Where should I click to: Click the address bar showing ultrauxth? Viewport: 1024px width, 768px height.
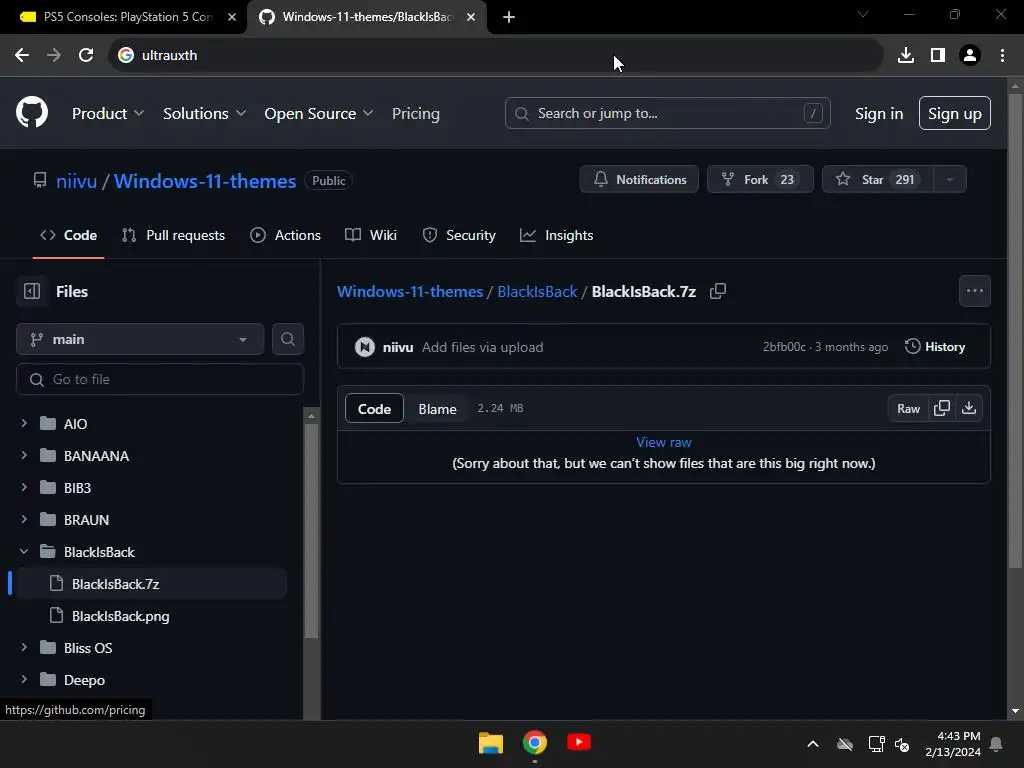[x=496, y=56]
